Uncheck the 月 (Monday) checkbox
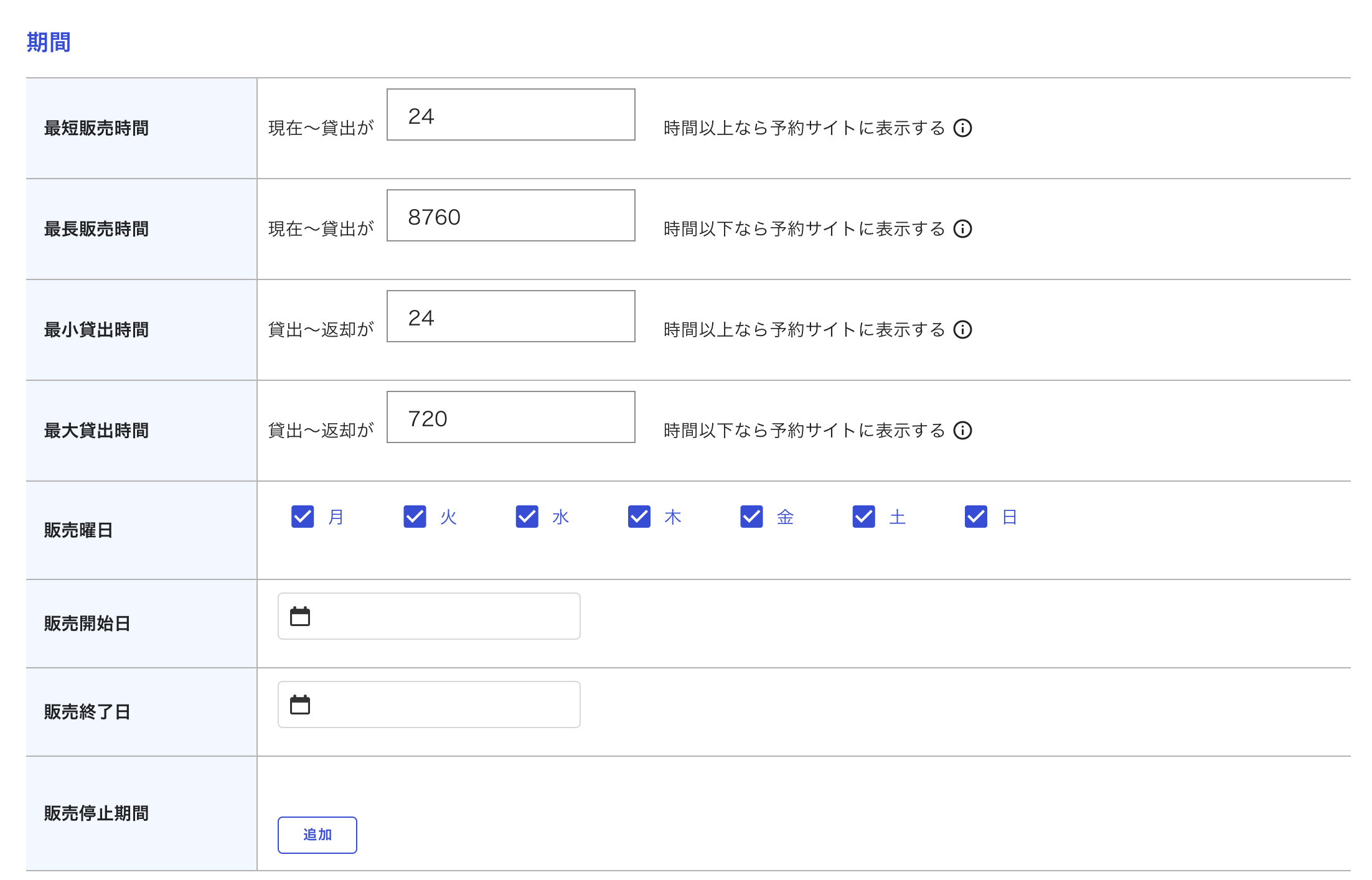The image size is (1372, 880). pos(303,517)
